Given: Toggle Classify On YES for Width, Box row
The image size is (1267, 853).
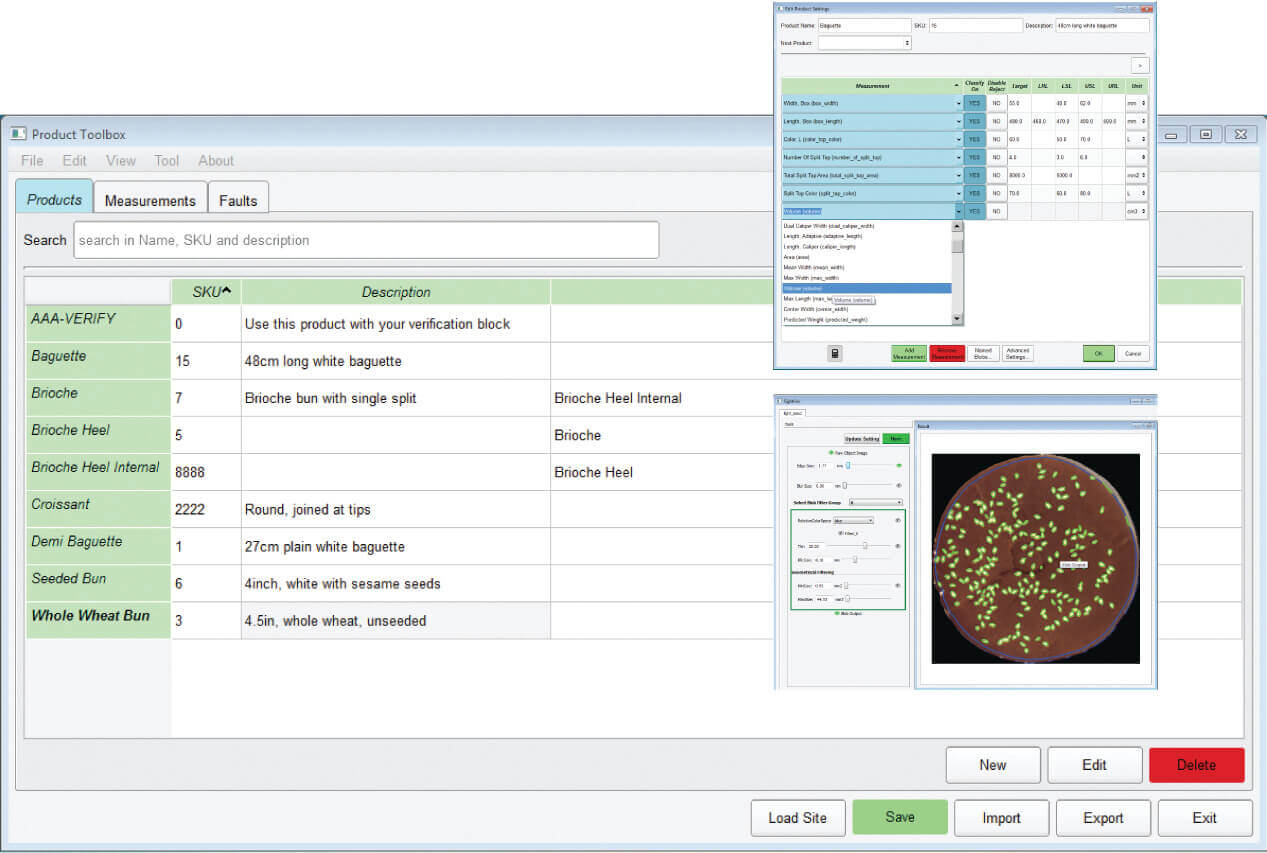Looking at the screenshot, I should coord(974,103).
